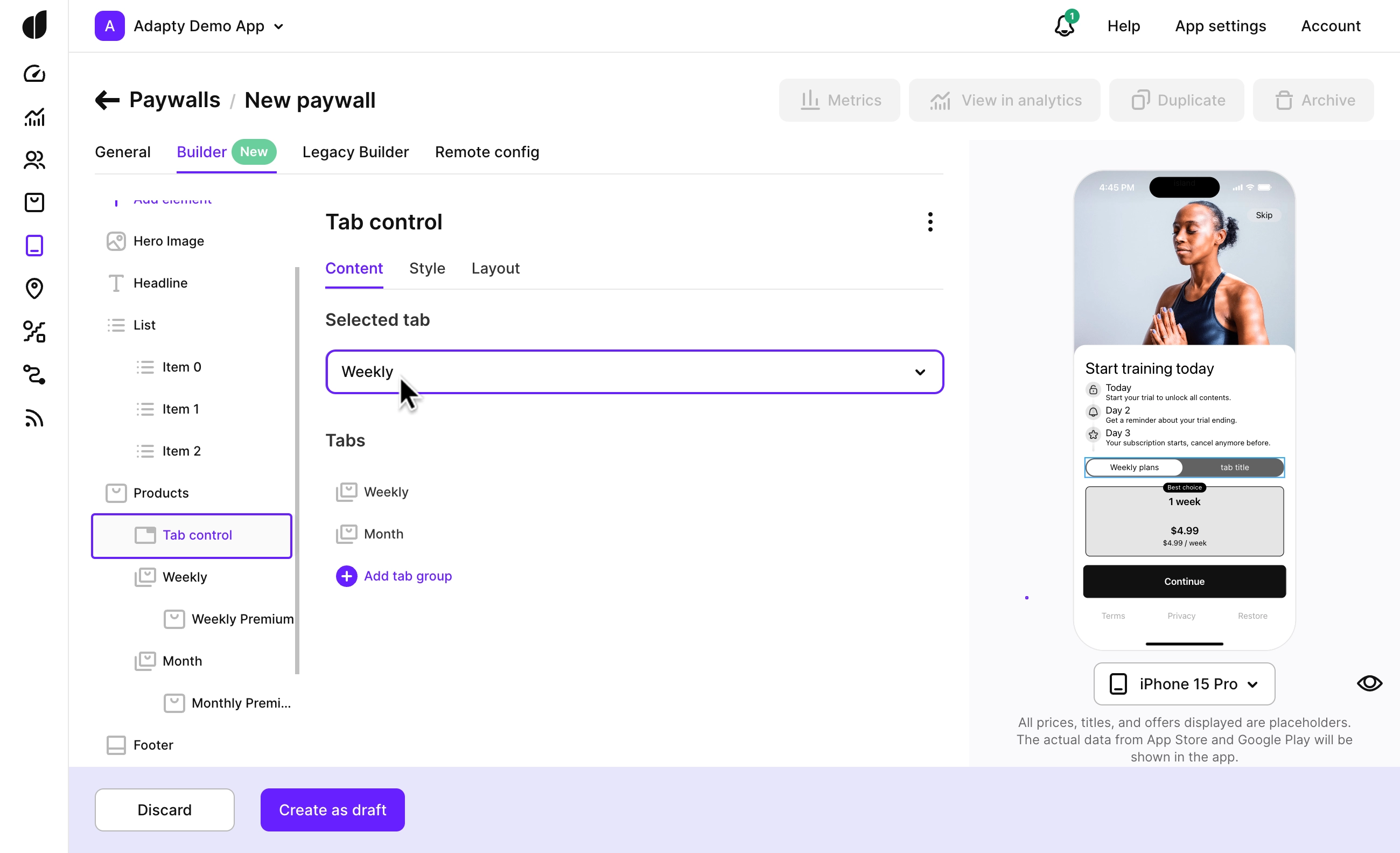Open the users section icon in sidebar
This screenshot has height=853, width=1400.
click(34, 160)
